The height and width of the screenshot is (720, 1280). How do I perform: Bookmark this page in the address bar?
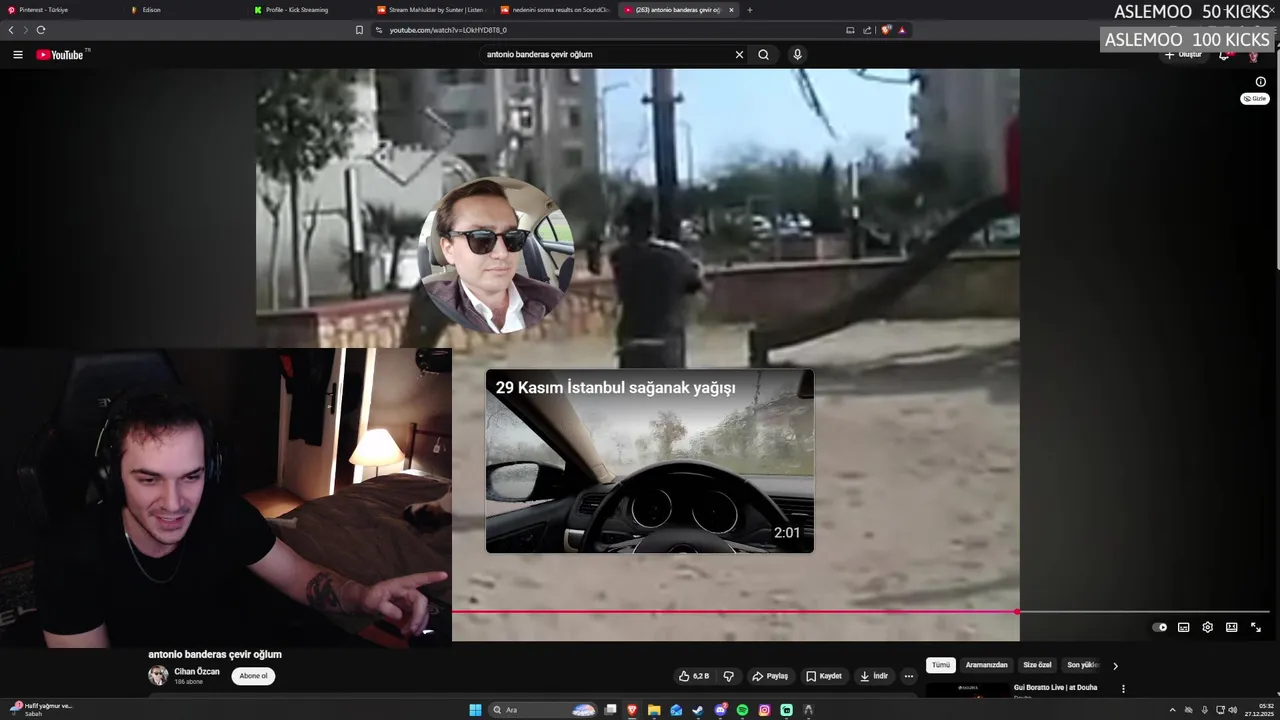pos(359,30)
